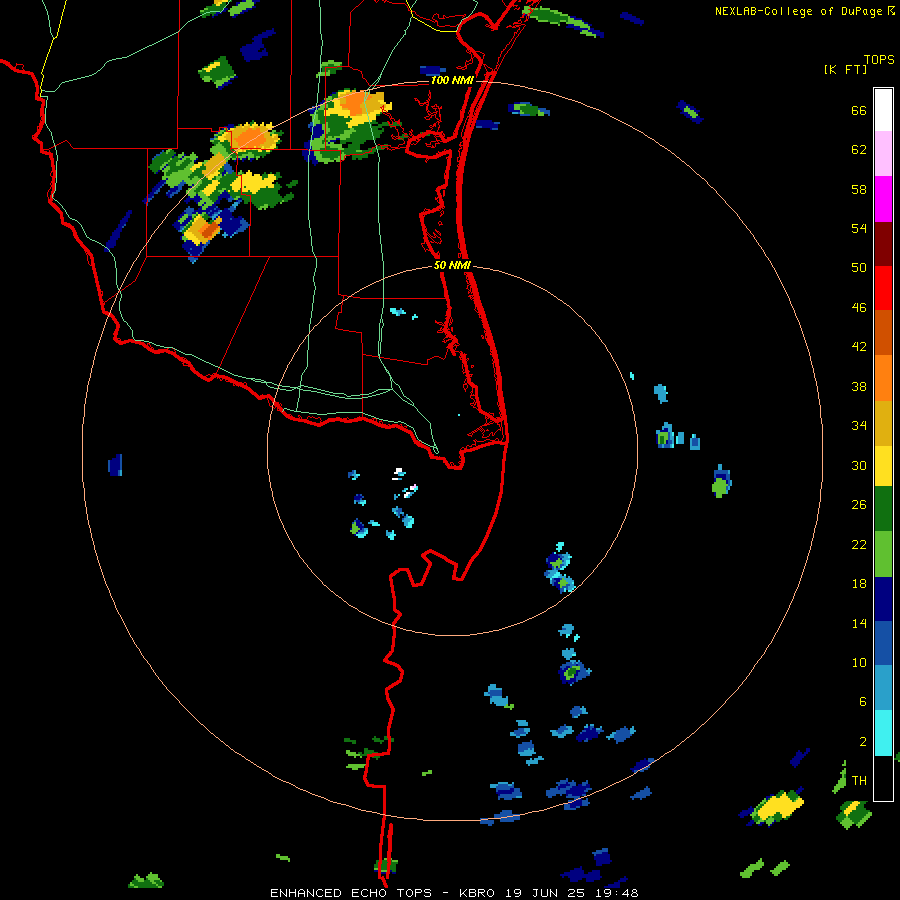Select the light green legend swatch near 22

pos(883,554)
